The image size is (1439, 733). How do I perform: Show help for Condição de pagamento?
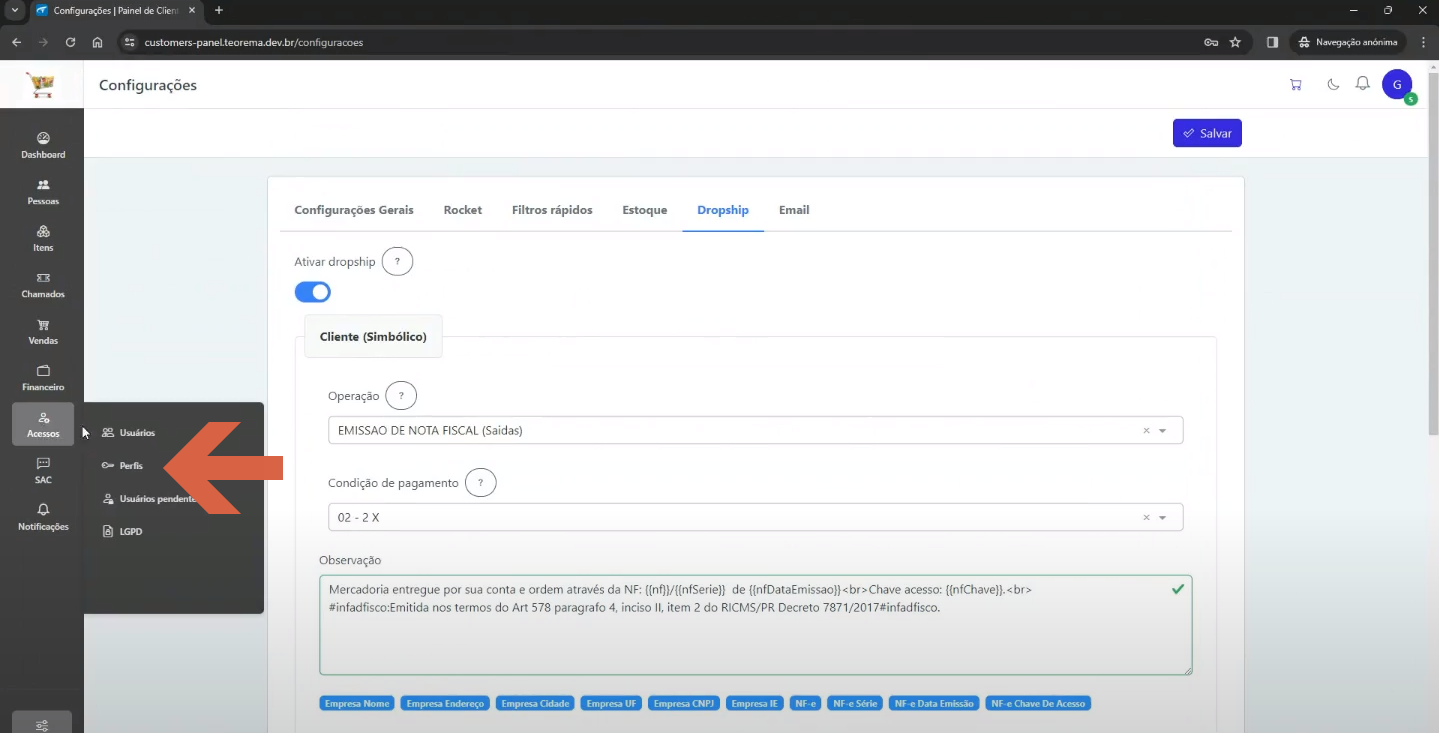tap(481, 483)
